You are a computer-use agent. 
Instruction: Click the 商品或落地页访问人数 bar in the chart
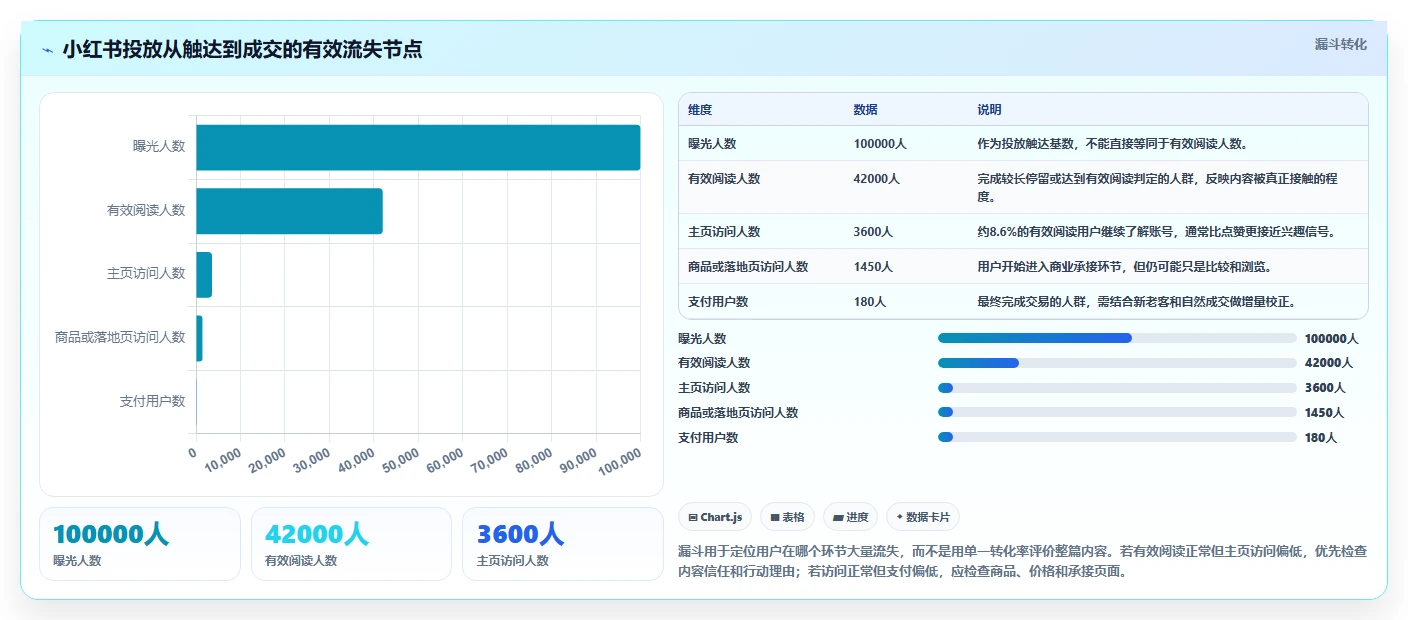pyautogui.click(x=199, y=338)
